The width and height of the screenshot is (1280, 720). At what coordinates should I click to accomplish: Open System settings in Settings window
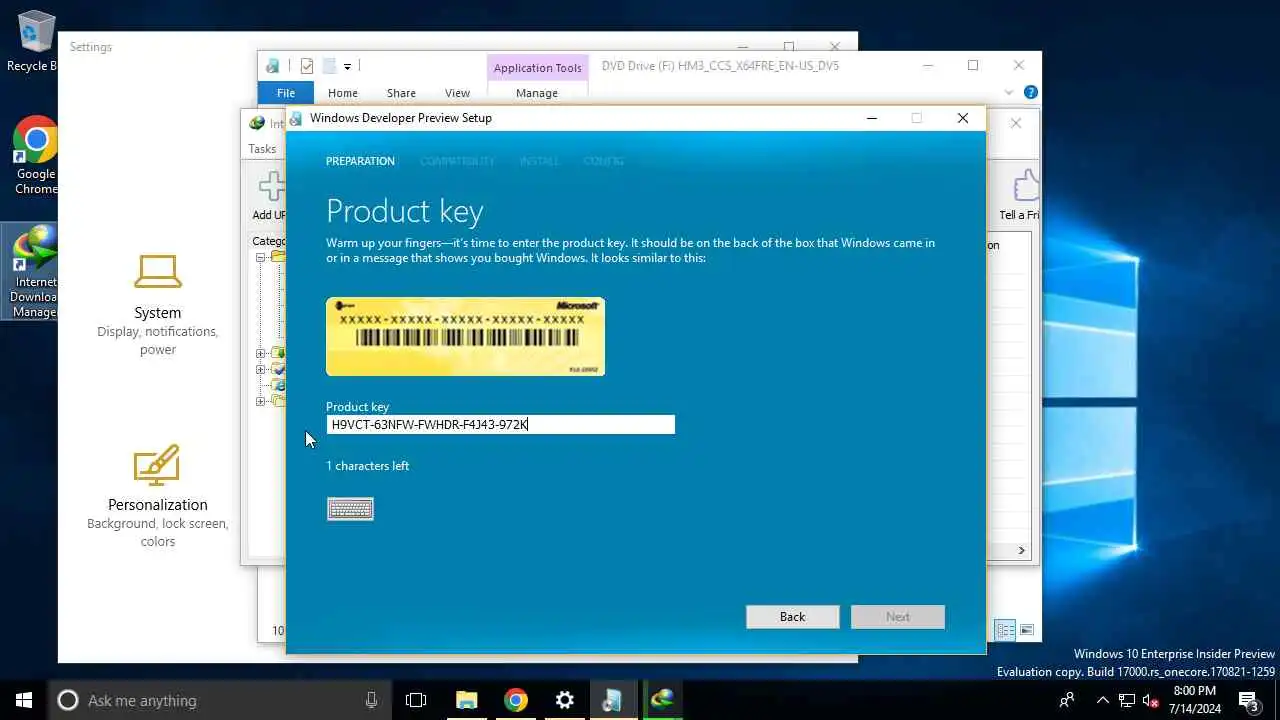click(158, 305)
